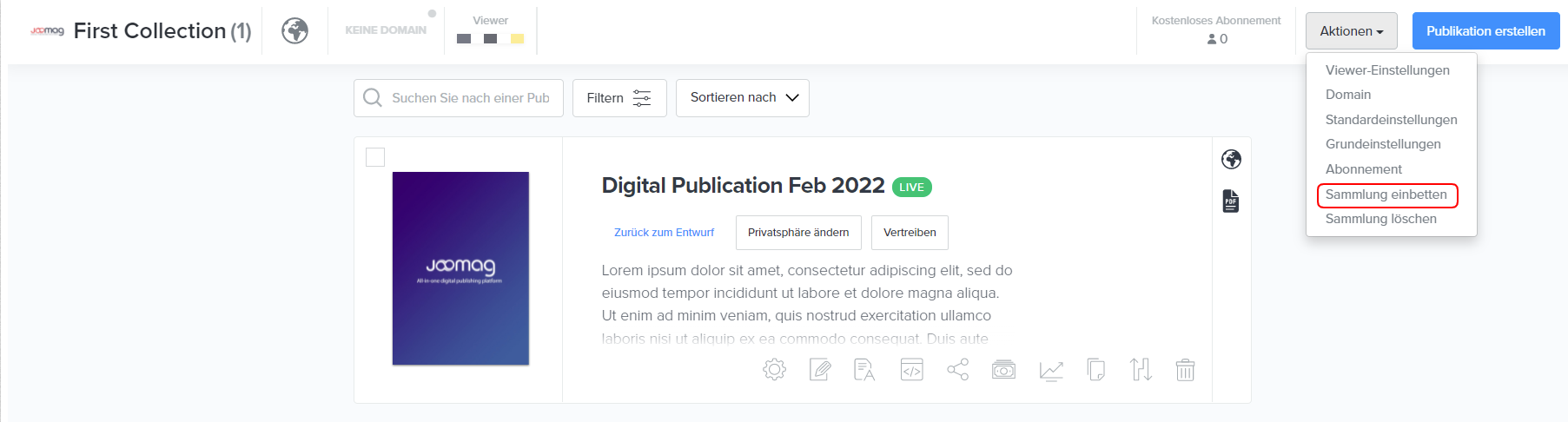Viewport: 1568px width, 422px height.
Task: Select Sammlung einbetten menu entry
Action: 1386,195
